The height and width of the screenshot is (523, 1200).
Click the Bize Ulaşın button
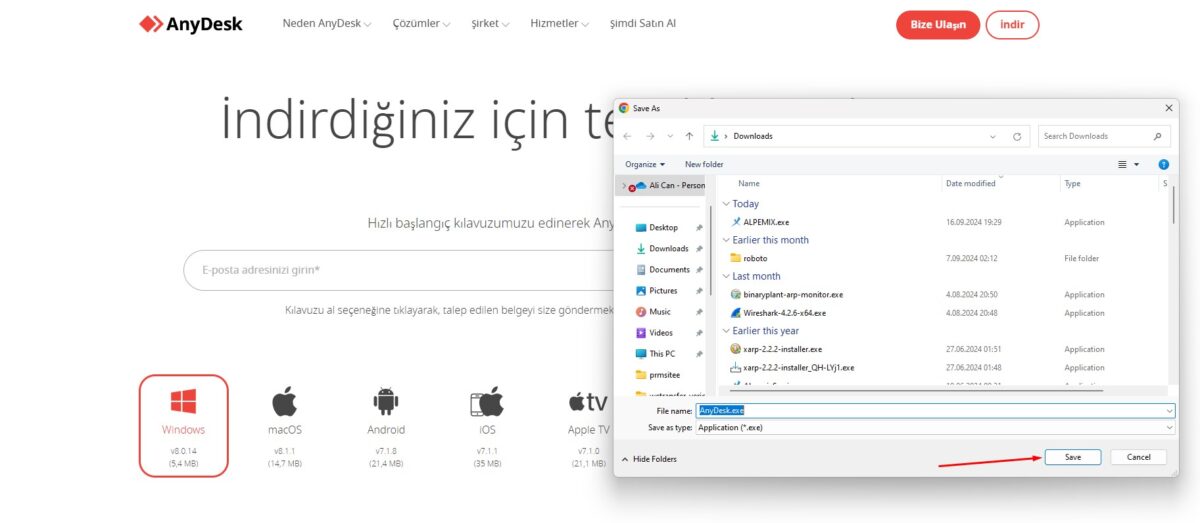coord(938,25)
